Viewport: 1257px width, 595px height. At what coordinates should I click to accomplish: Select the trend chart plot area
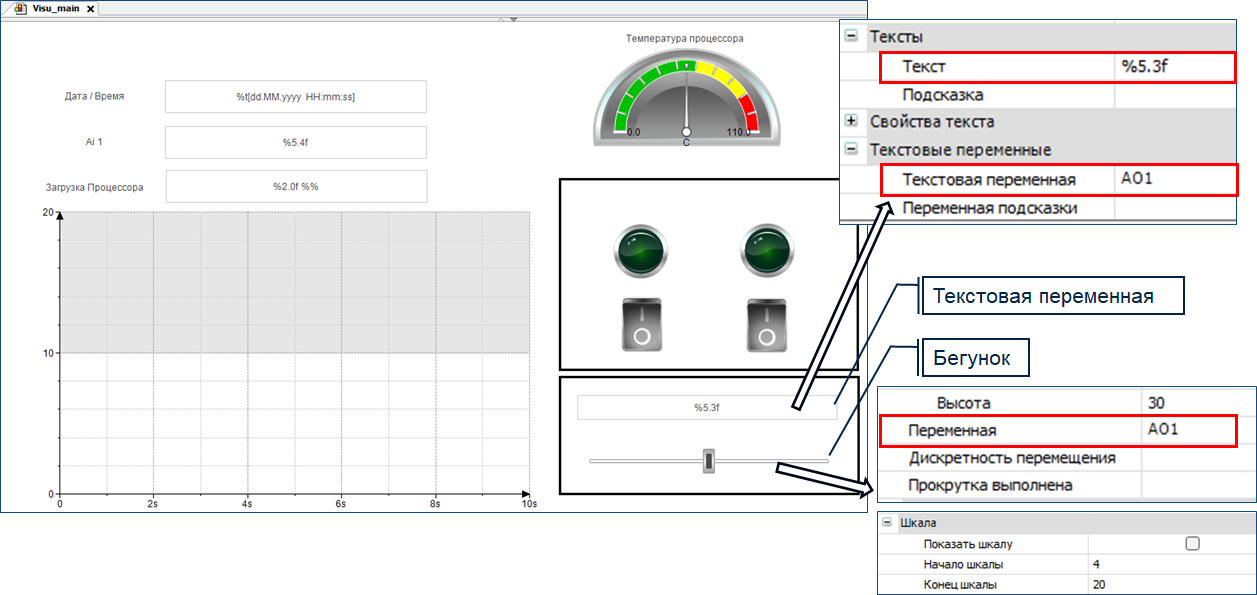pos(295,353)
